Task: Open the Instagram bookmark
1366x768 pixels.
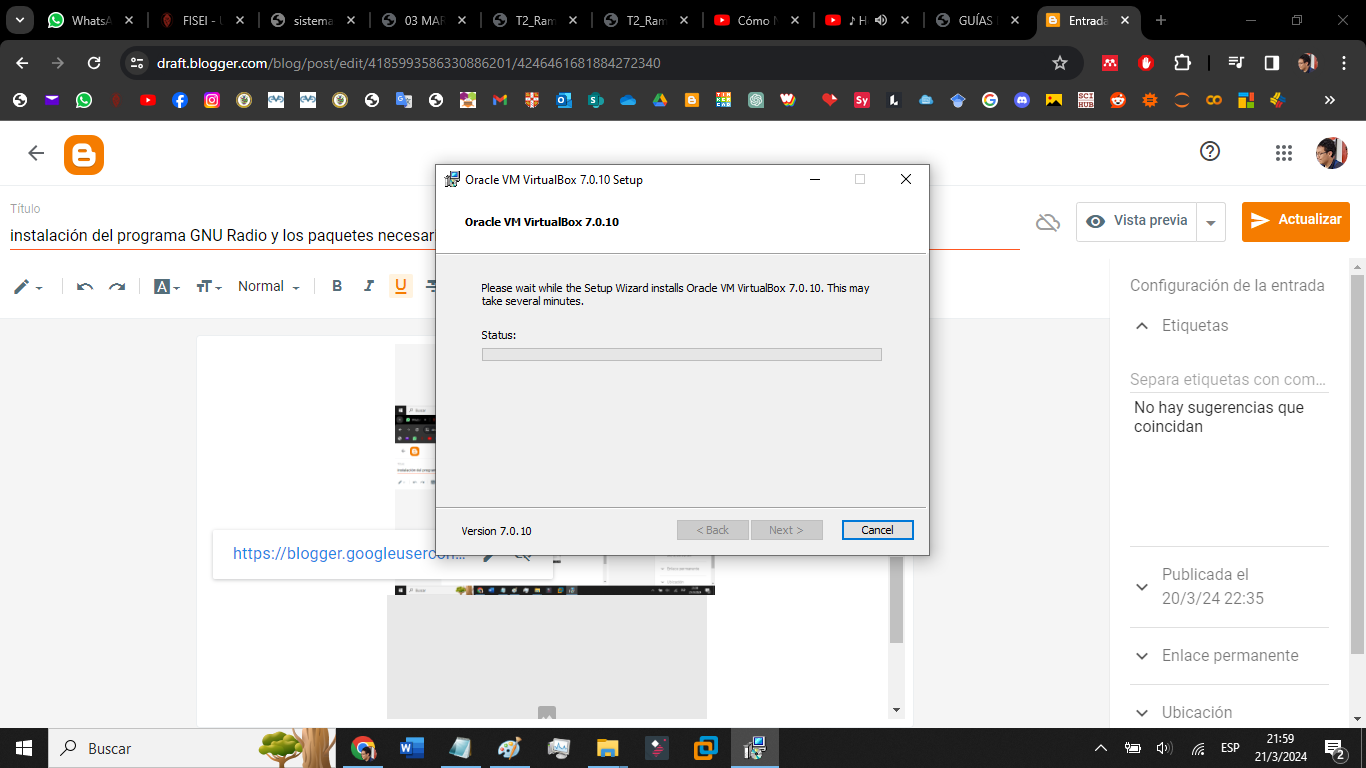Action: pos(212,100)
